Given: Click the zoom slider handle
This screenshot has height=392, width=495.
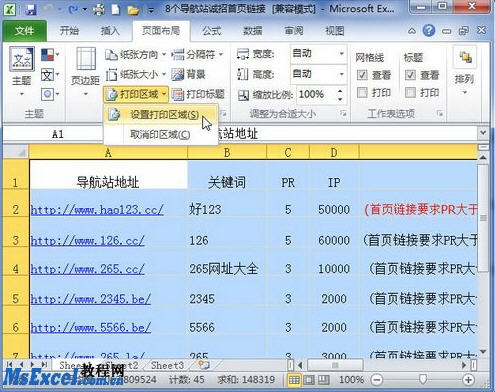Looking at the screenshot, I should (423, 379).
